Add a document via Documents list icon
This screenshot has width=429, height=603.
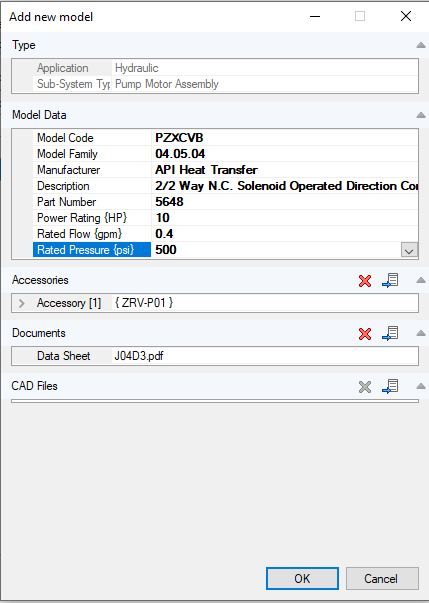(x=390, y=333)
